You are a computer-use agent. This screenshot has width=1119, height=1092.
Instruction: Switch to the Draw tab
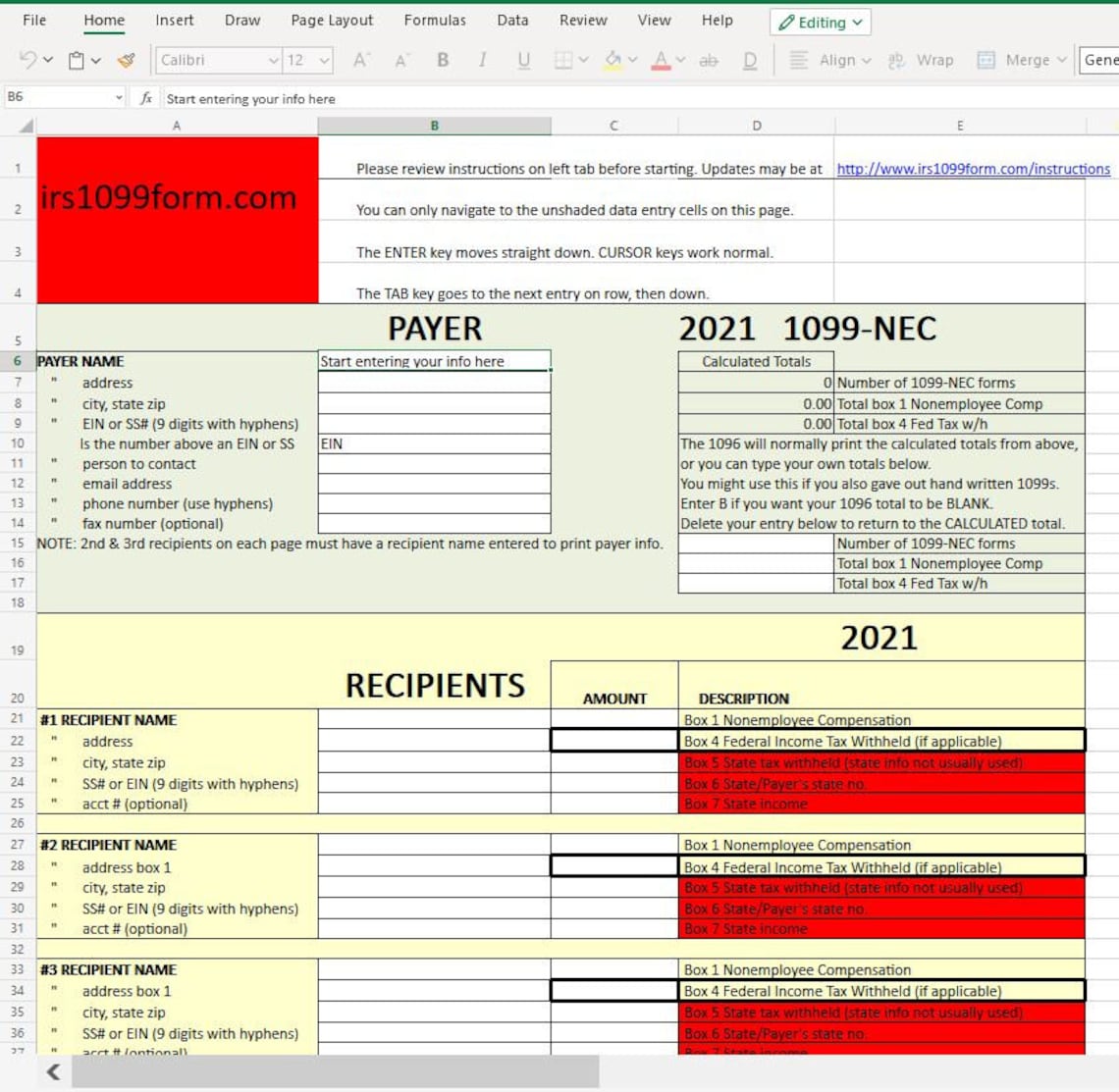coord(242,20)
